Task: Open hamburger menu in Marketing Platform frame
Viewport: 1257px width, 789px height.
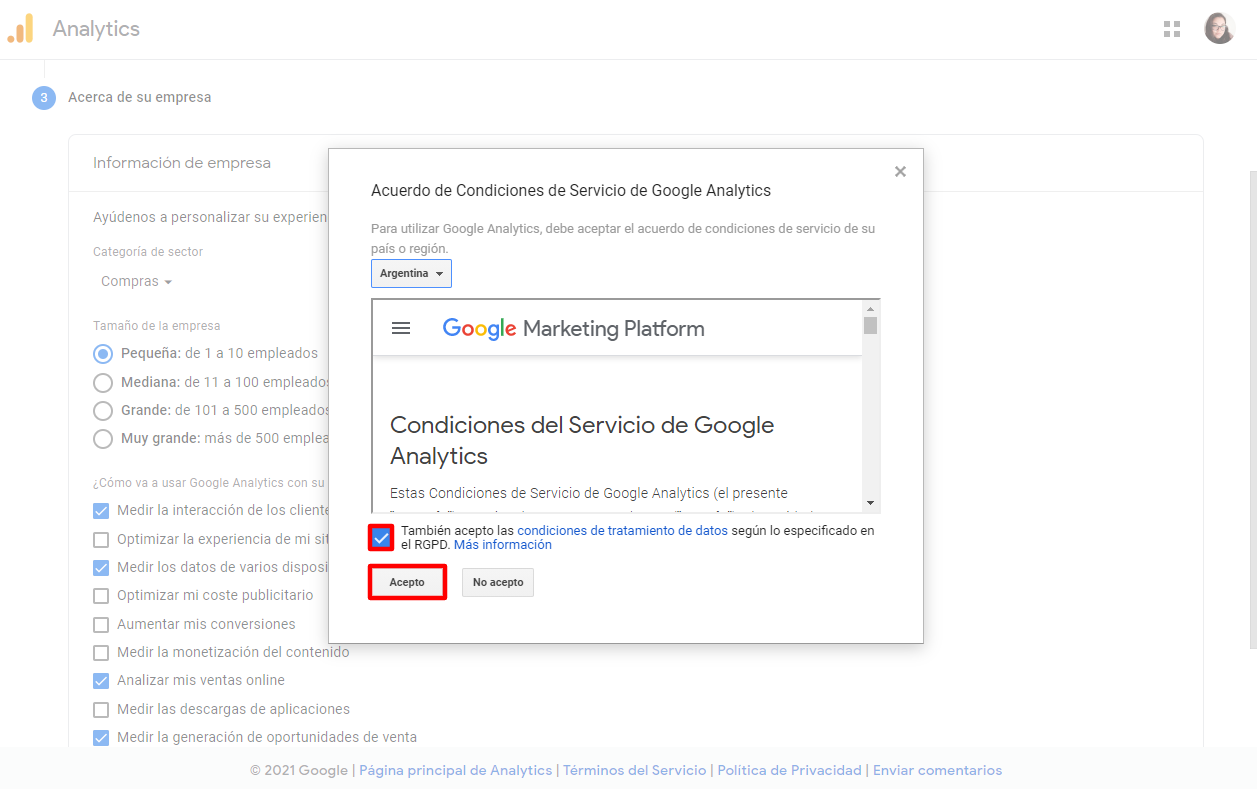Action: pos(401,328)
